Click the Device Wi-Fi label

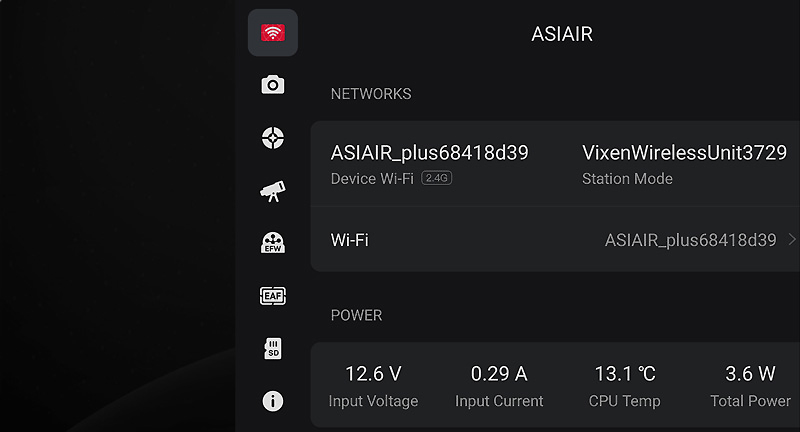tap(372, 179)
